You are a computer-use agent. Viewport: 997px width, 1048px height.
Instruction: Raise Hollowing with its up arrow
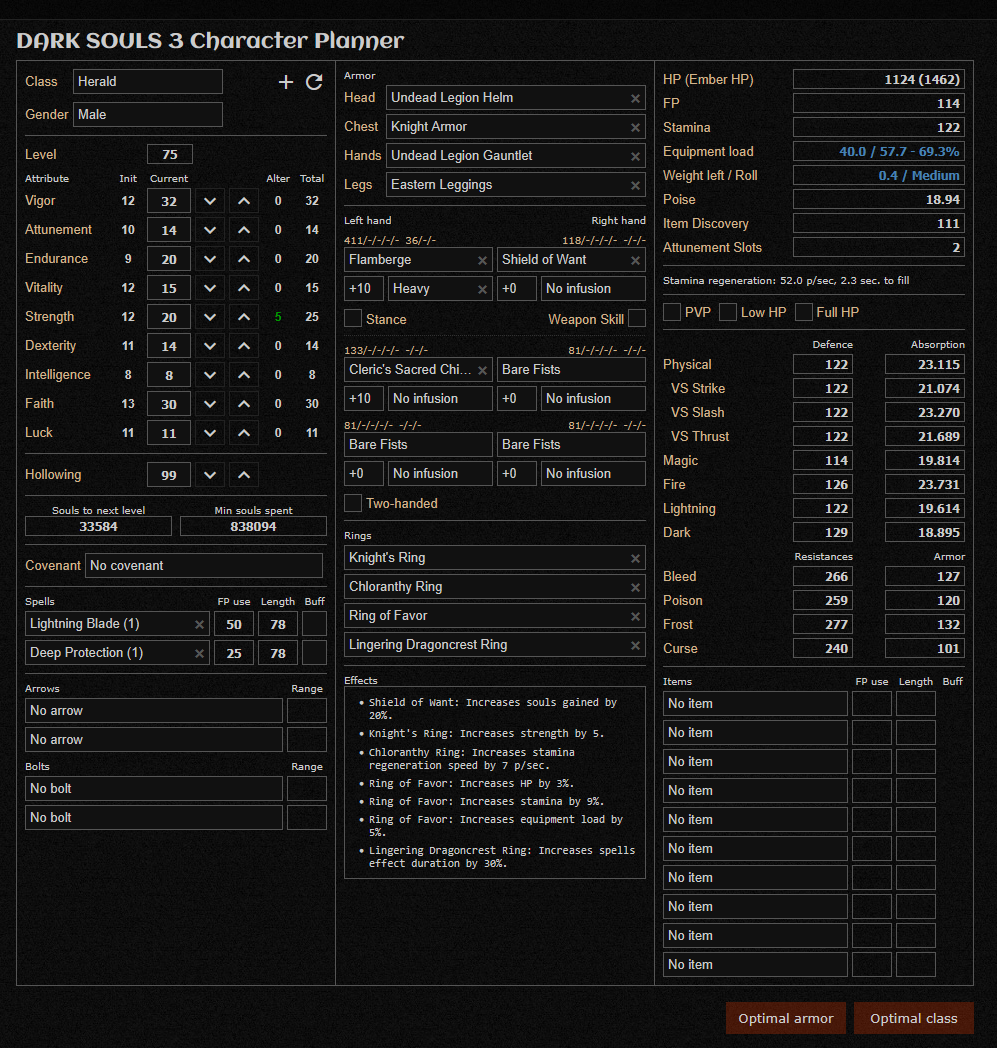point(244,475)
